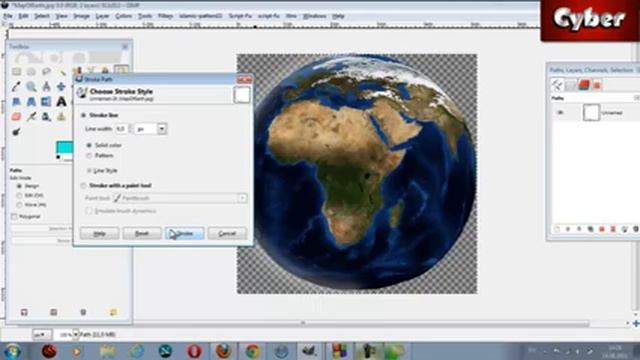
Task: Click Stroke Path brush icon in Paths panel
Action: [x=624, y=229]
